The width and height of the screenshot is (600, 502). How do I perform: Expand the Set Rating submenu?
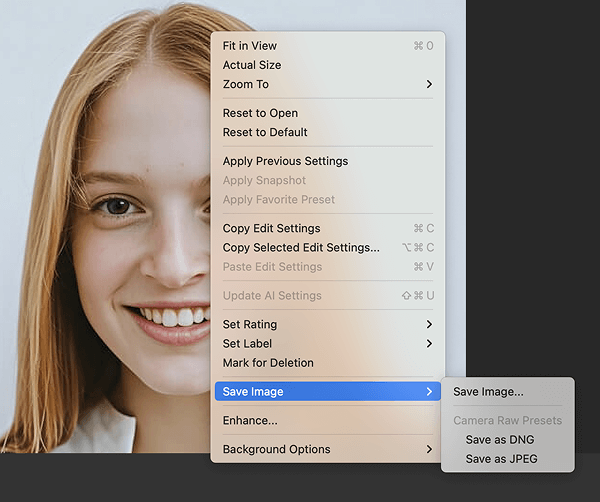point(250,324)
